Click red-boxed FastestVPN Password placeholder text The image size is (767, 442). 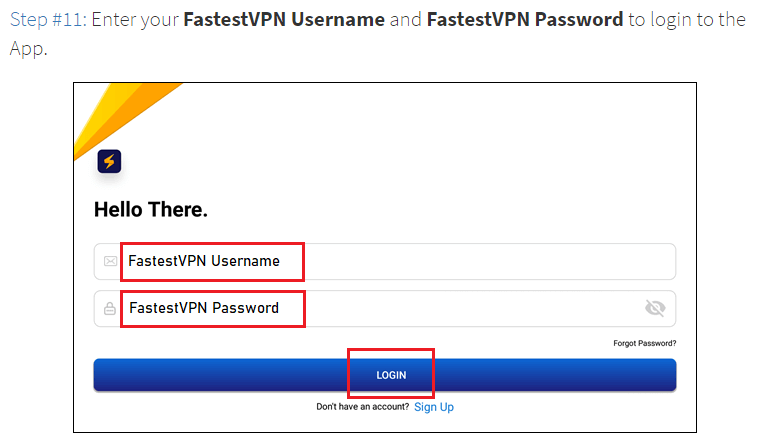pos(204,308)
